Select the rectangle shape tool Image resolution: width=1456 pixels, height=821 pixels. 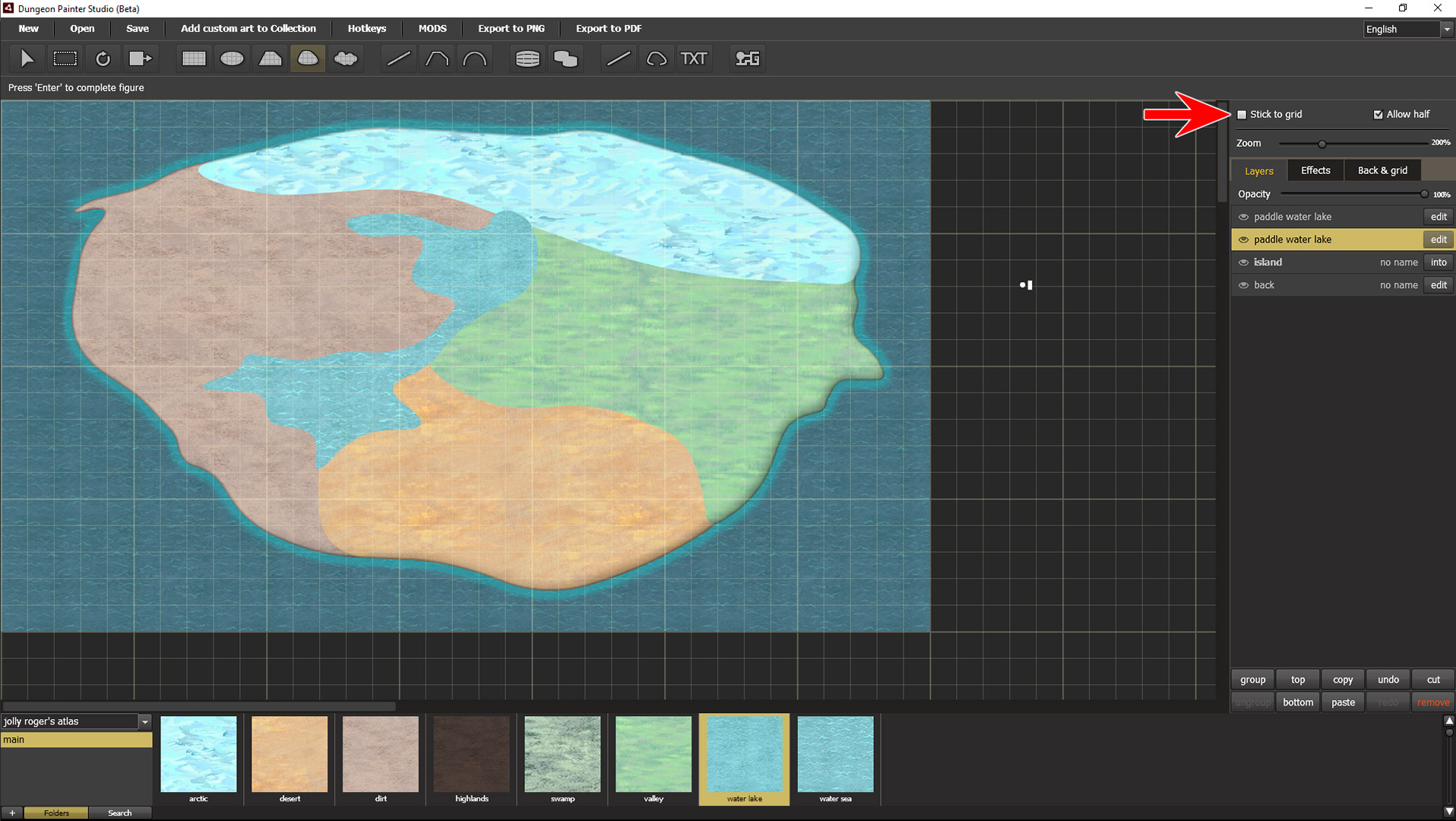click(194, 59)
